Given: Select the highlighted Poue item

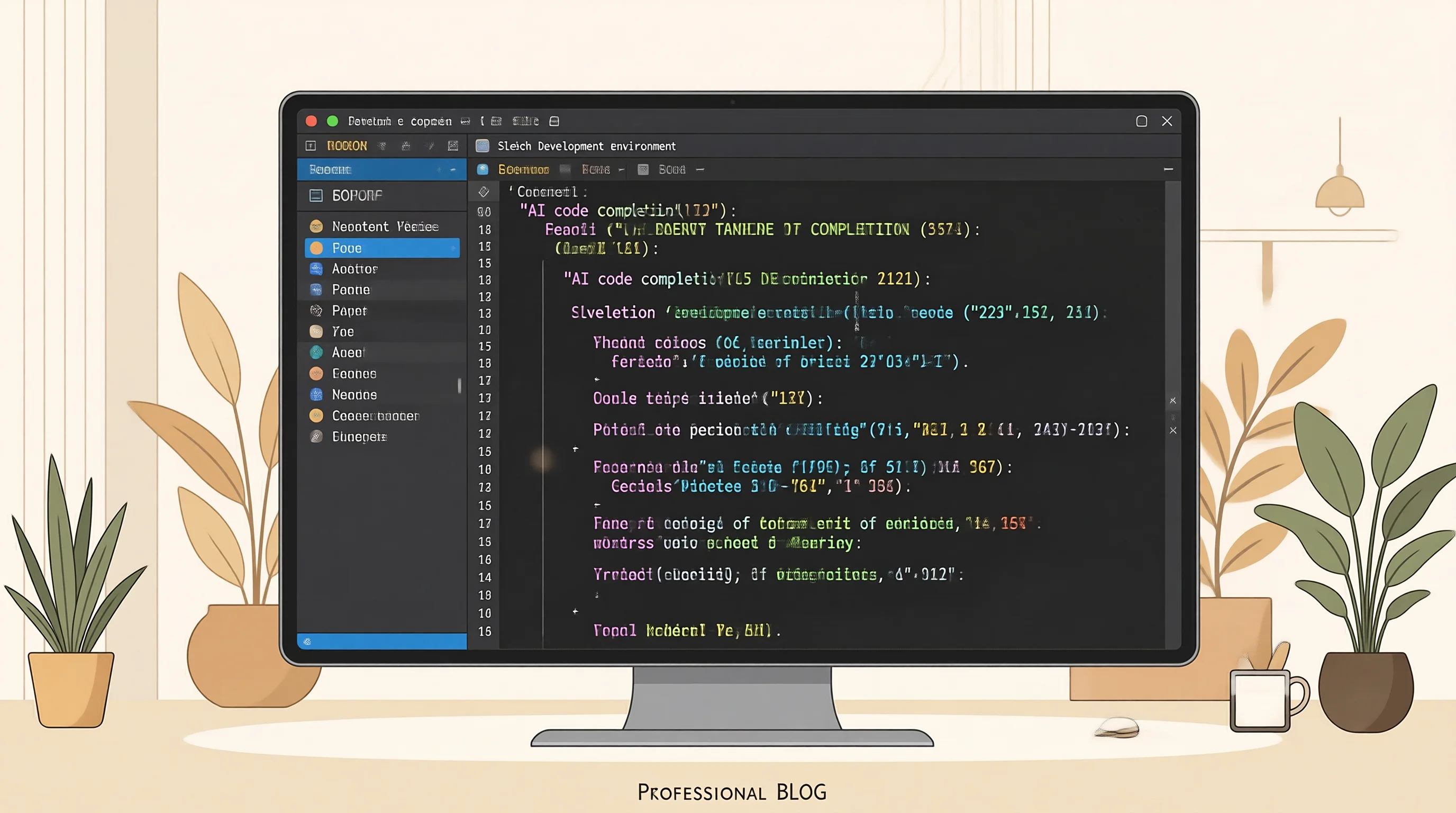Looking at the screenshot, I should [382, 248].
